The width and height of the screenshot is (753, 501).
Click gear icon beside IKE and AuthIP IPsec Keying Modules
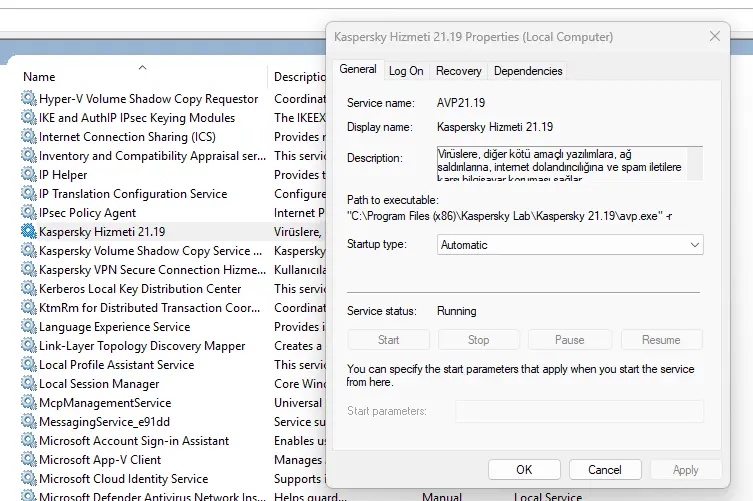click(x=29, y=118)
